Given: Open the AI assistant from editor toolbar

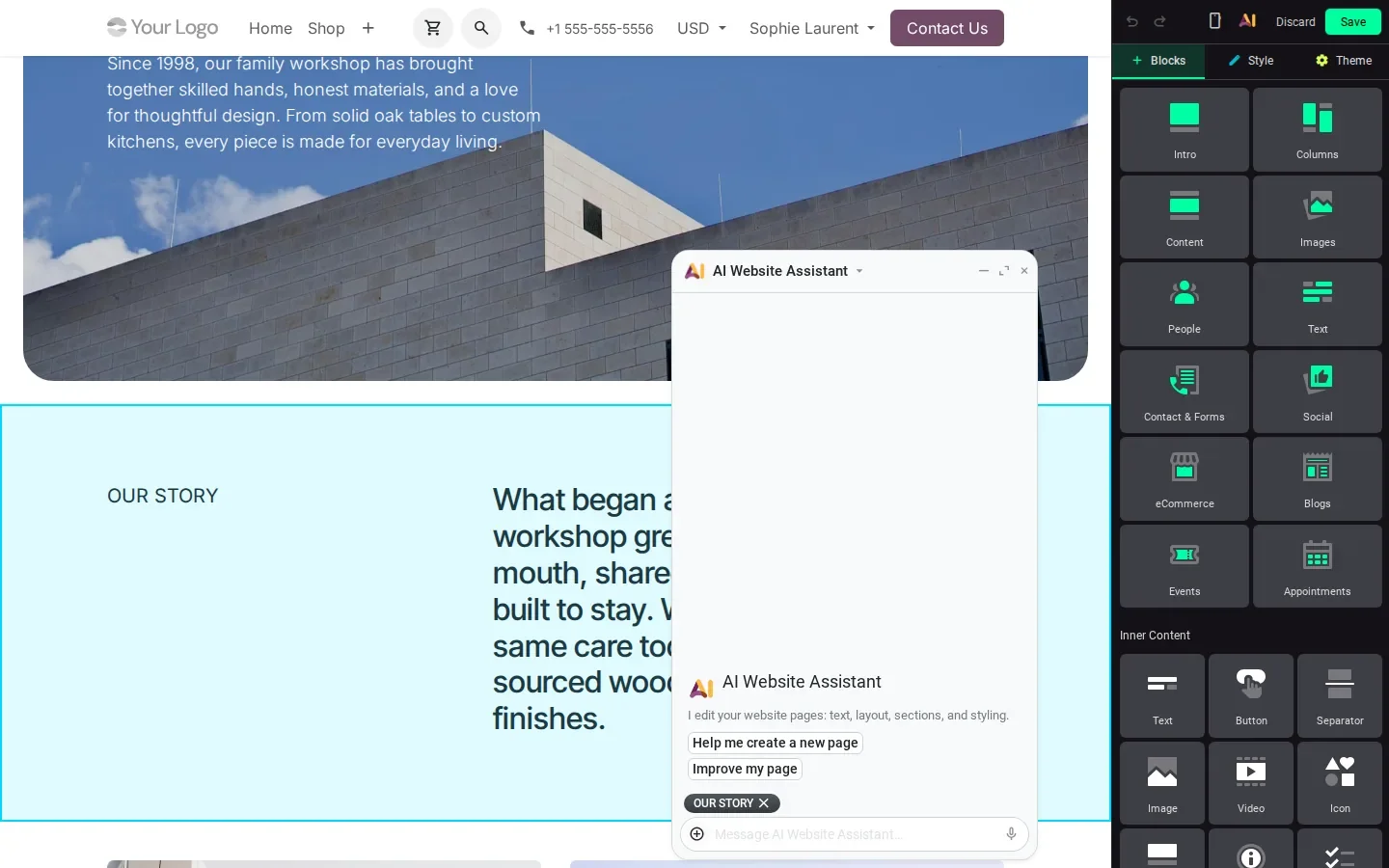Looking at the screenshot, I should coord(1247,21).
